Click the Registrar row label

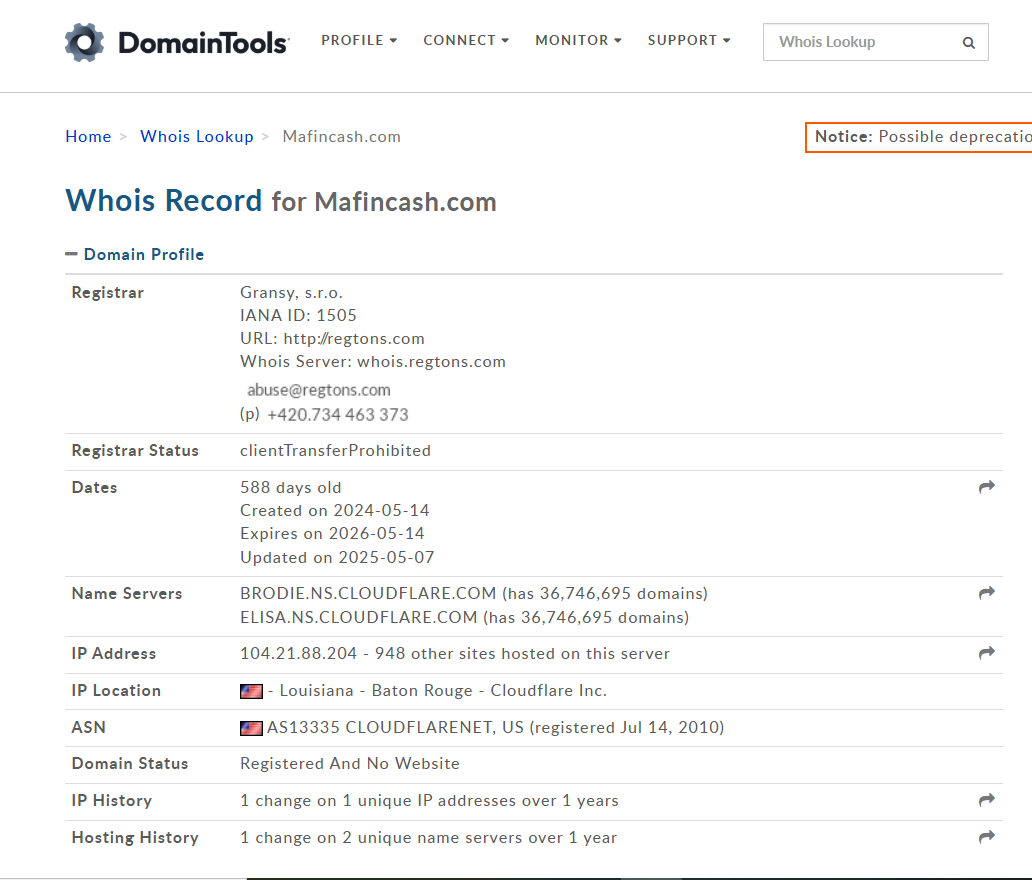pyautogui.click(x=108, y=292)
